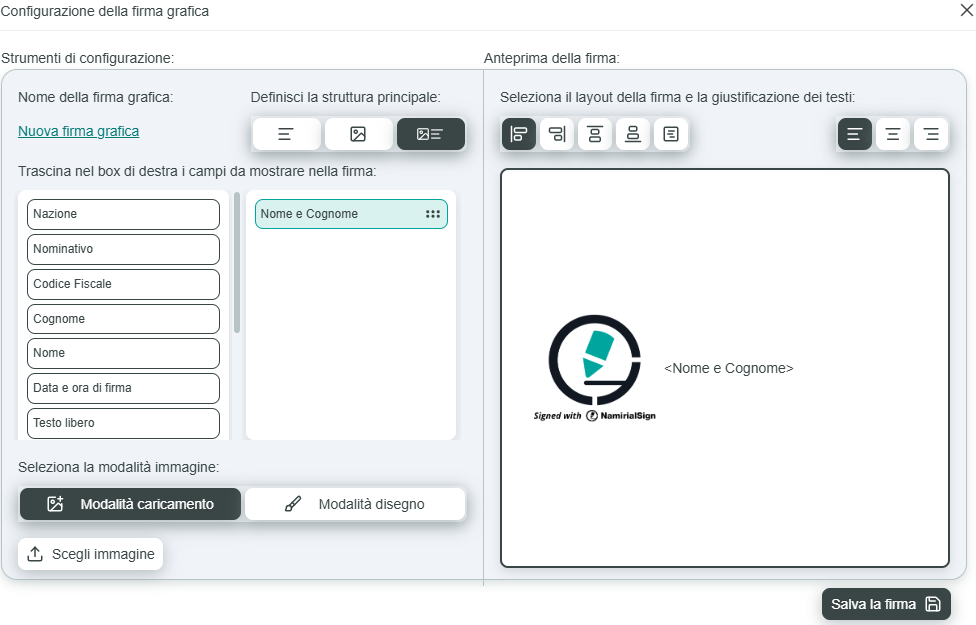Choose the bottom-aligned signature layout icon
Viewport: 976px width, 625px height.
pyautogui.click(x=633, y=134)
